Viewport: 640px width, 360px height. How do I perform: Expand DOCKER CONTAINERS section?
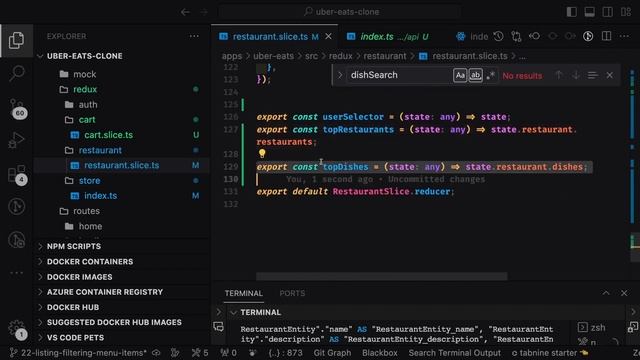coord(90,262)
